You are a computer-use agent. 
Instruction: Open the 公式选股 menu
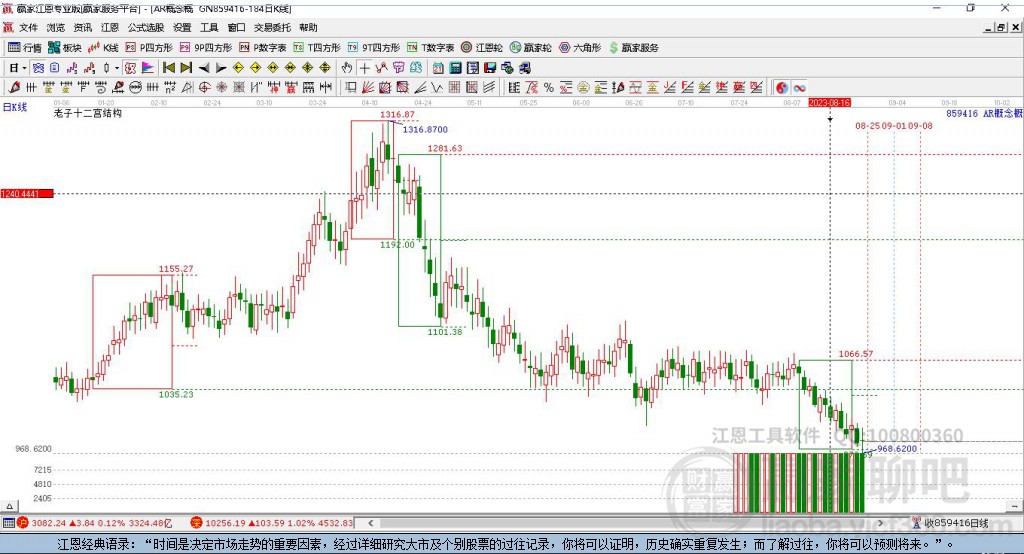146,27
